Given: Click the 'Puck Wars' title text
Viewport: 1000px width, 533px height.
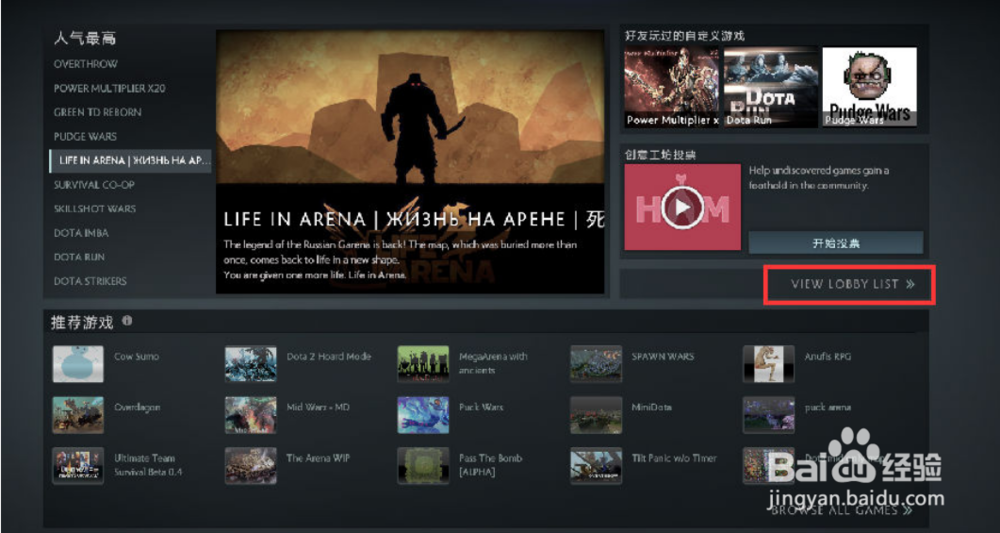Looking at the screenshot, I should [x=481, y=407].
